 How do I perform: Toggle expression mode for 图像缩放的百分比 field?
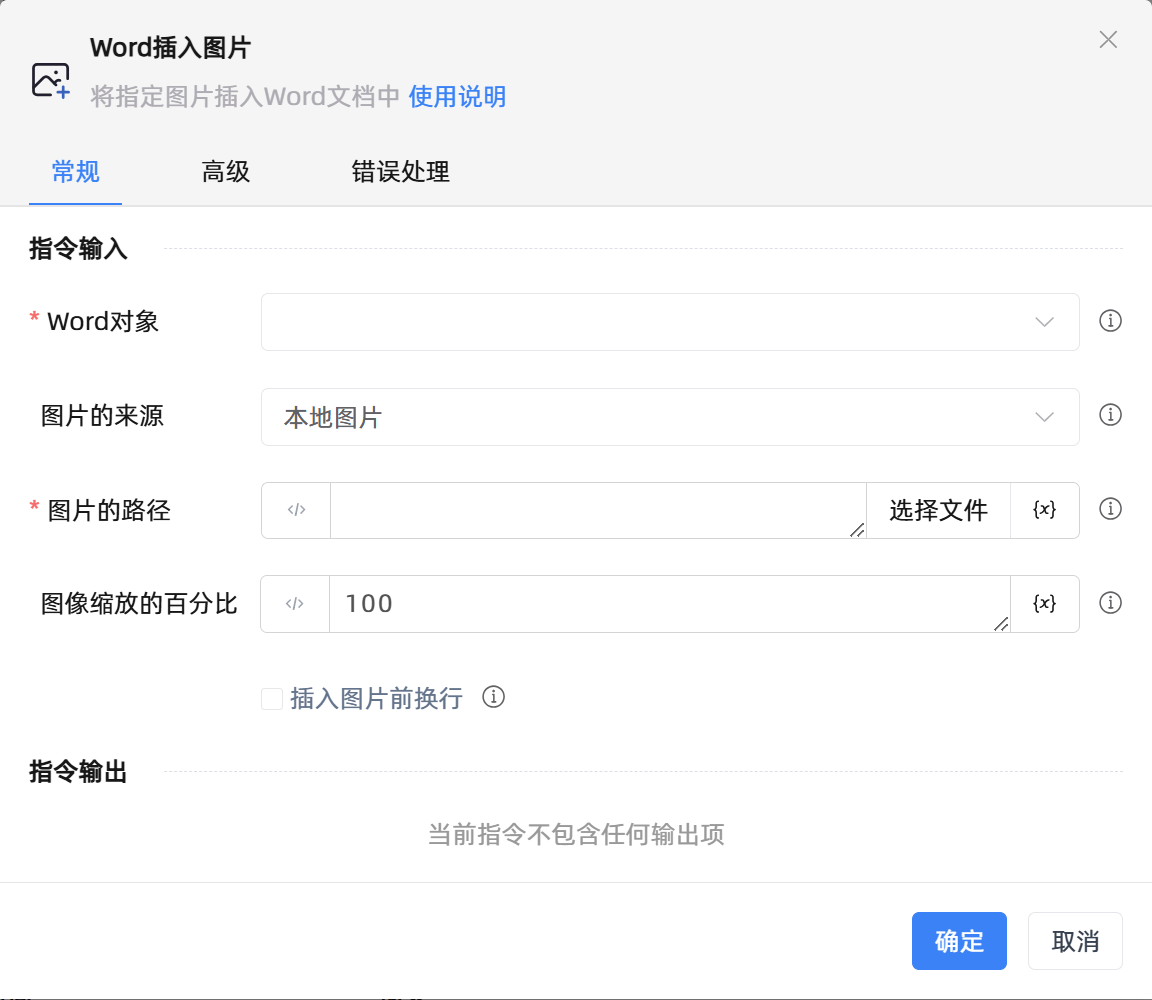click(295, 604)
